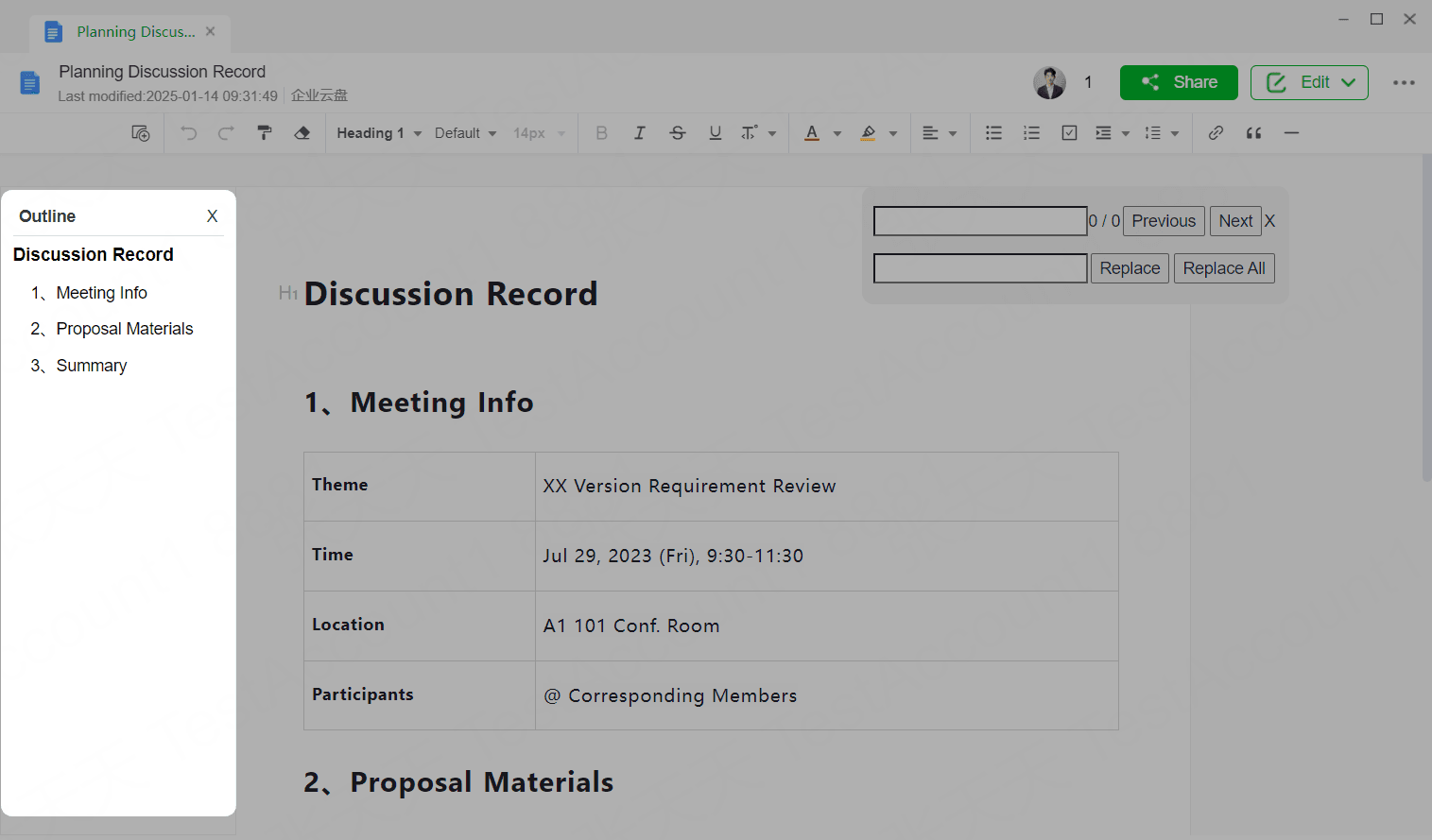Expand the Default font dropdown

465,133
